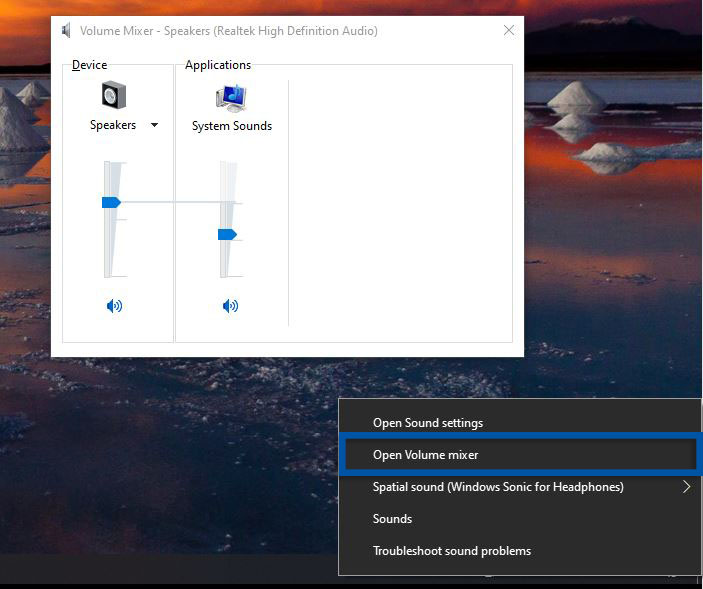Open Spatial sound (Windows Sonic for Headphones)
Image resolution: width=703 pixels, height=589 pixels.
[x=520, y=487]
